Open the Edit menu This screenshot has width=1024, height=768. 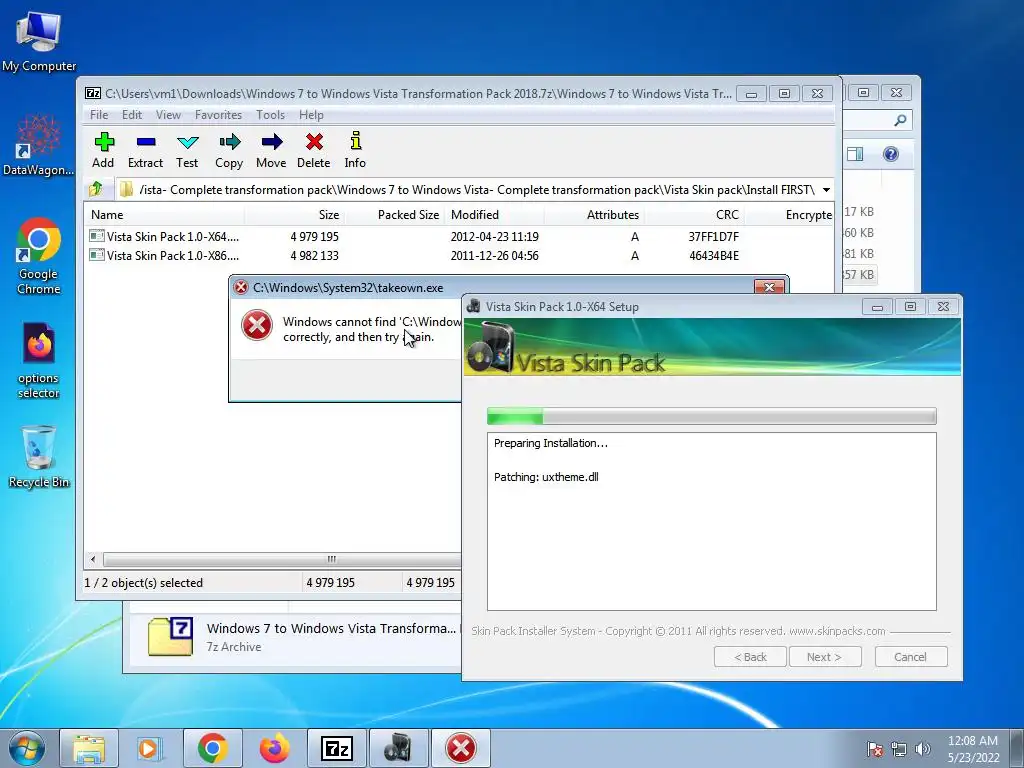tap(132, 115)
